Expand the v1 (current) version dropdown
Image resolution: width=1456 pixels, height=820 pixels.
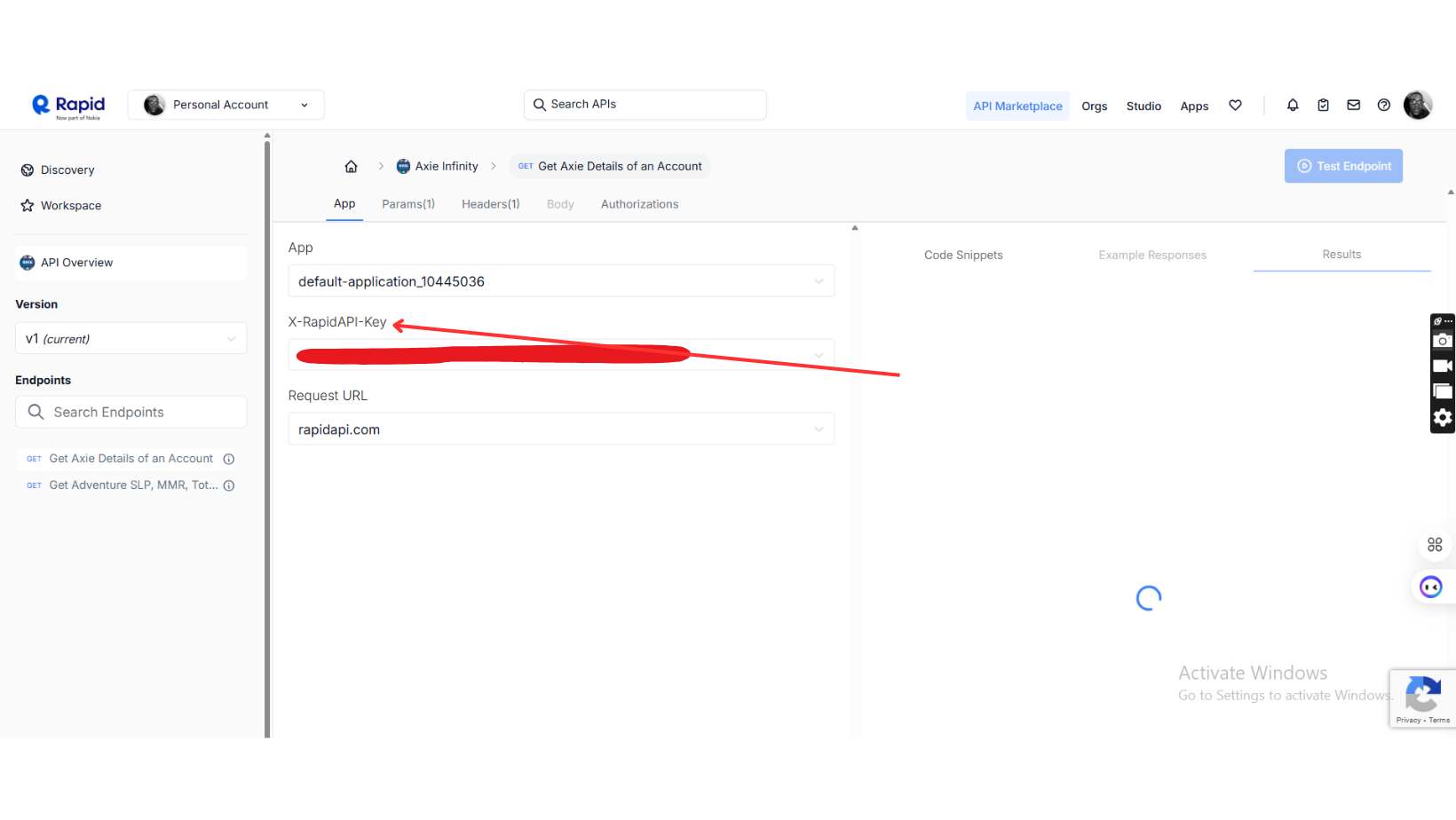131,338
